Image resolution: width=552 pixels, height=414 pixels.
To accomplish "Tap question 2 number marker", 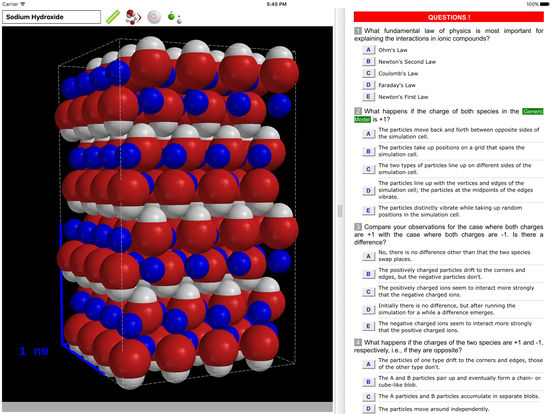I will (x=358, y=111).
